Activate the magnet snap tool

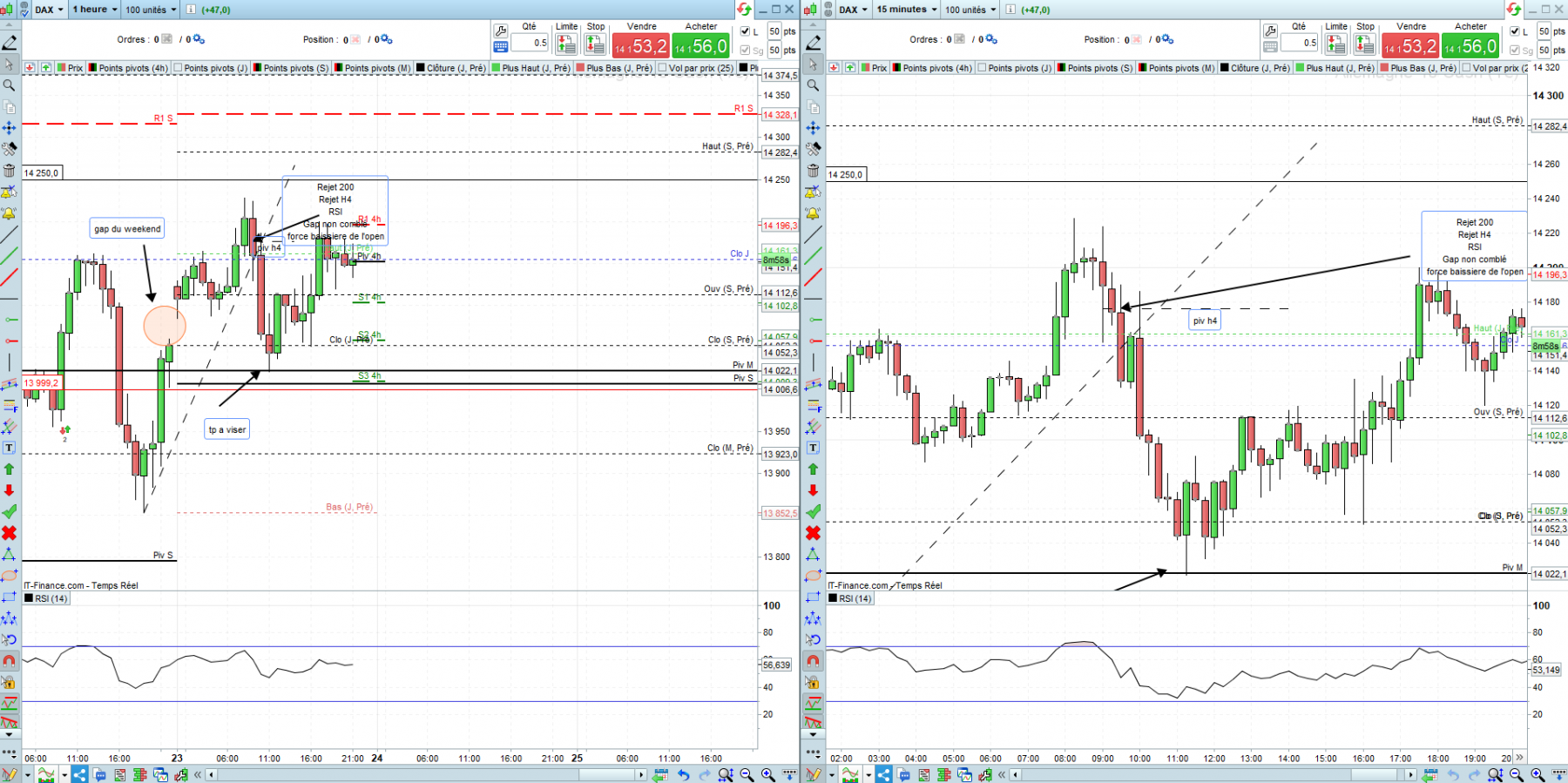pyautogui.click(x=10, y=661)
